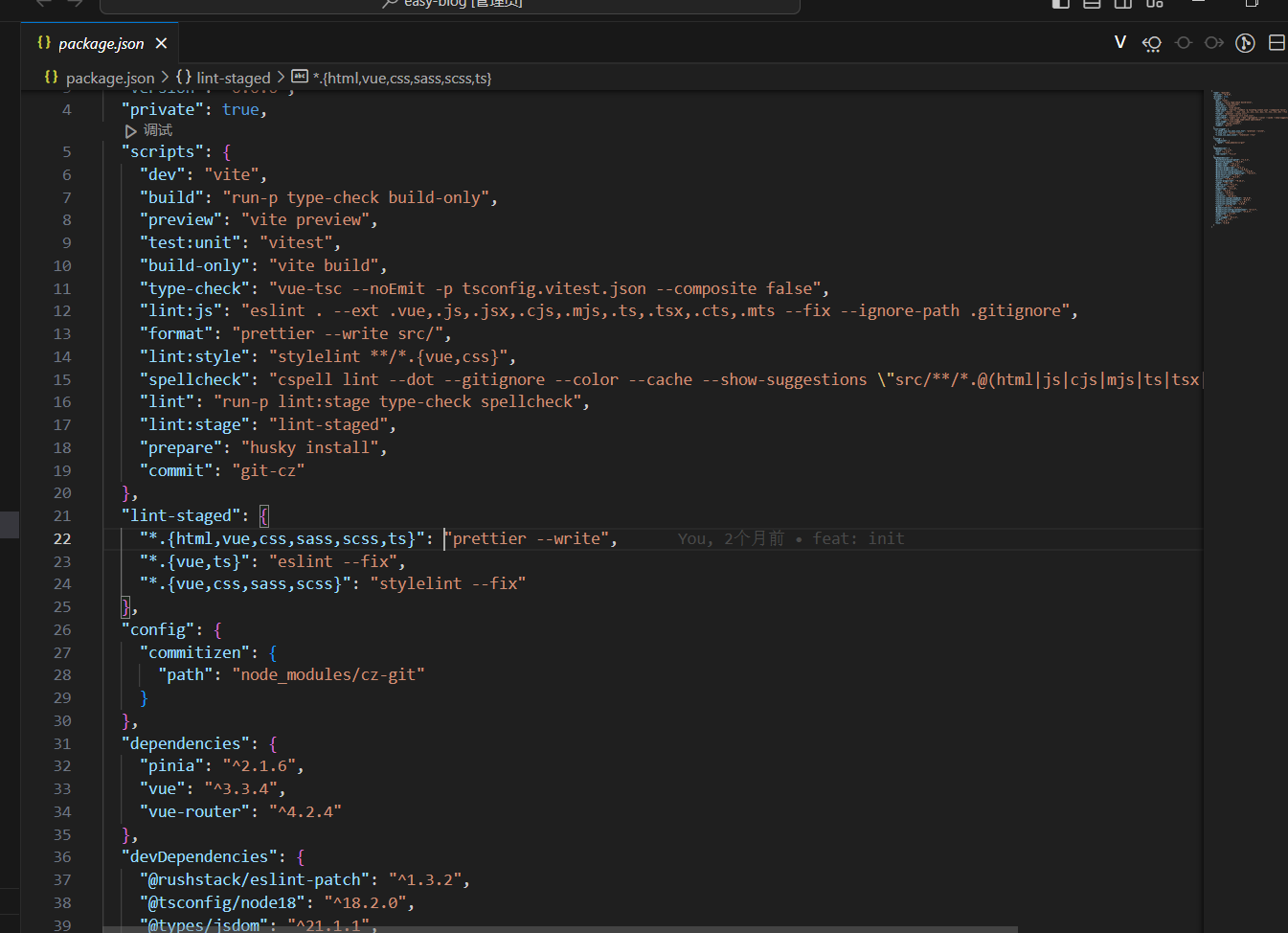Viewport: 1288px width, 933px height.
Task: Close the package.json editor tab
Action: (161, 43)
